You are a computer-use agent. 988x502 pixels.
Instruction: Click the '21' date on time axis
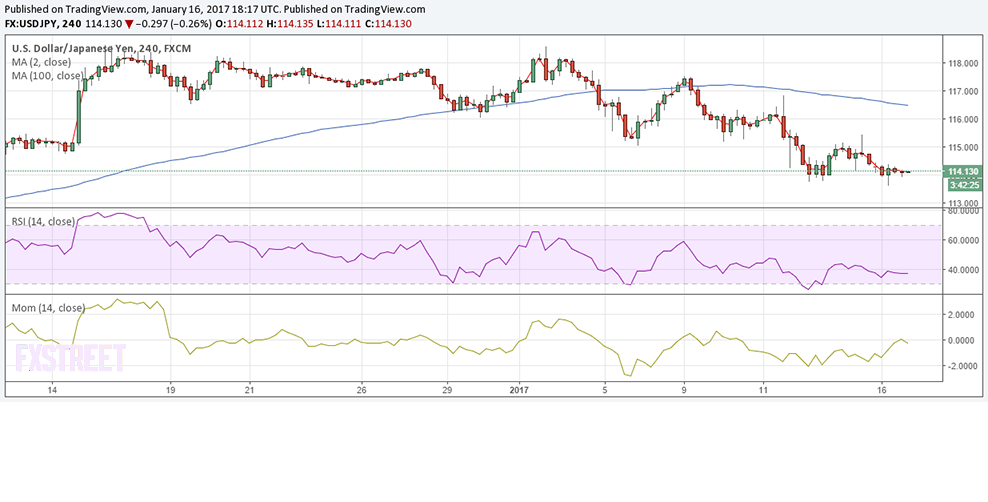click(250, 391)
